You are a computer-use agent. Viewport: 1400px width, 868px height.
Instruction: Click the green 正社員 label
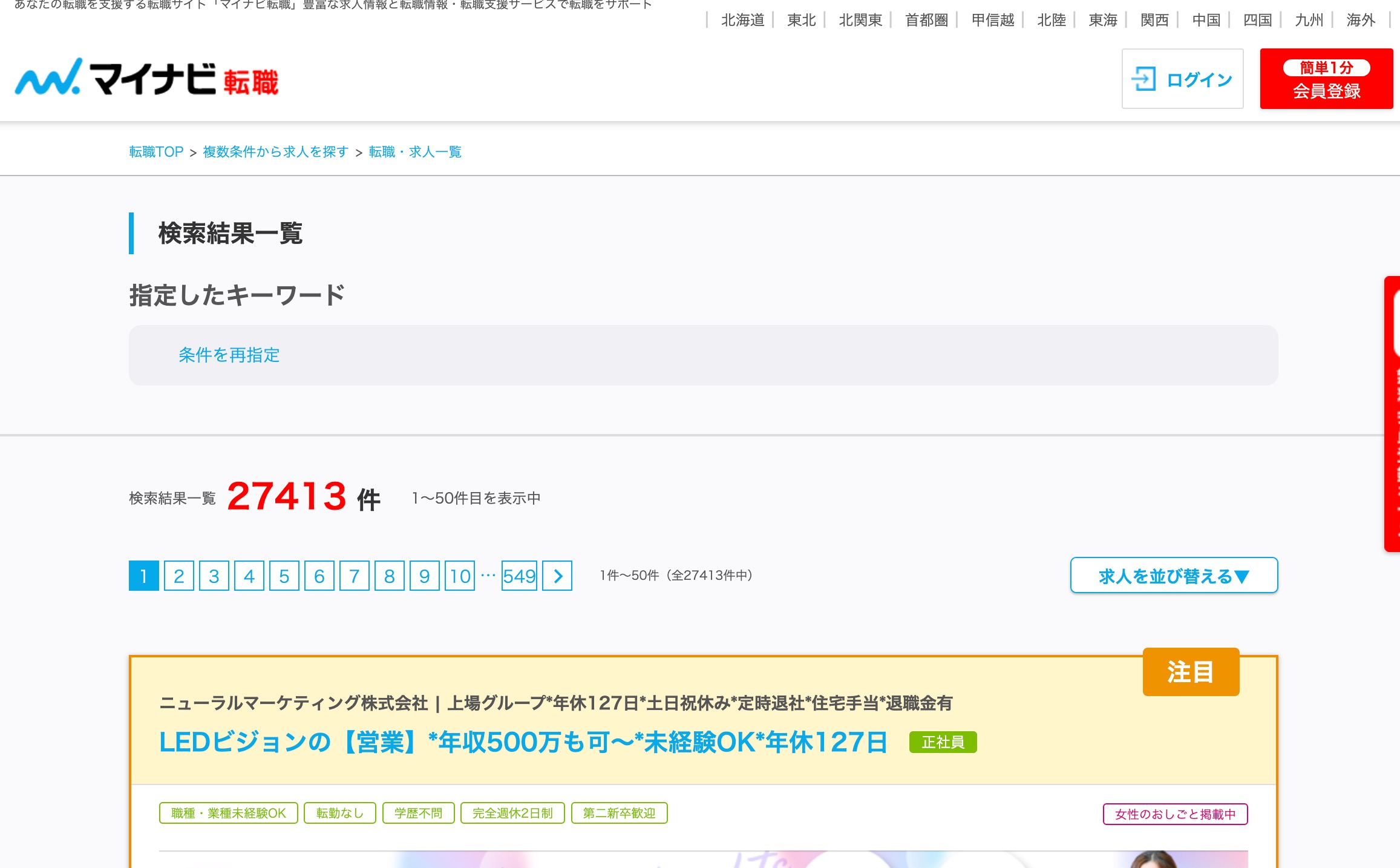click(x=942, y=742)
